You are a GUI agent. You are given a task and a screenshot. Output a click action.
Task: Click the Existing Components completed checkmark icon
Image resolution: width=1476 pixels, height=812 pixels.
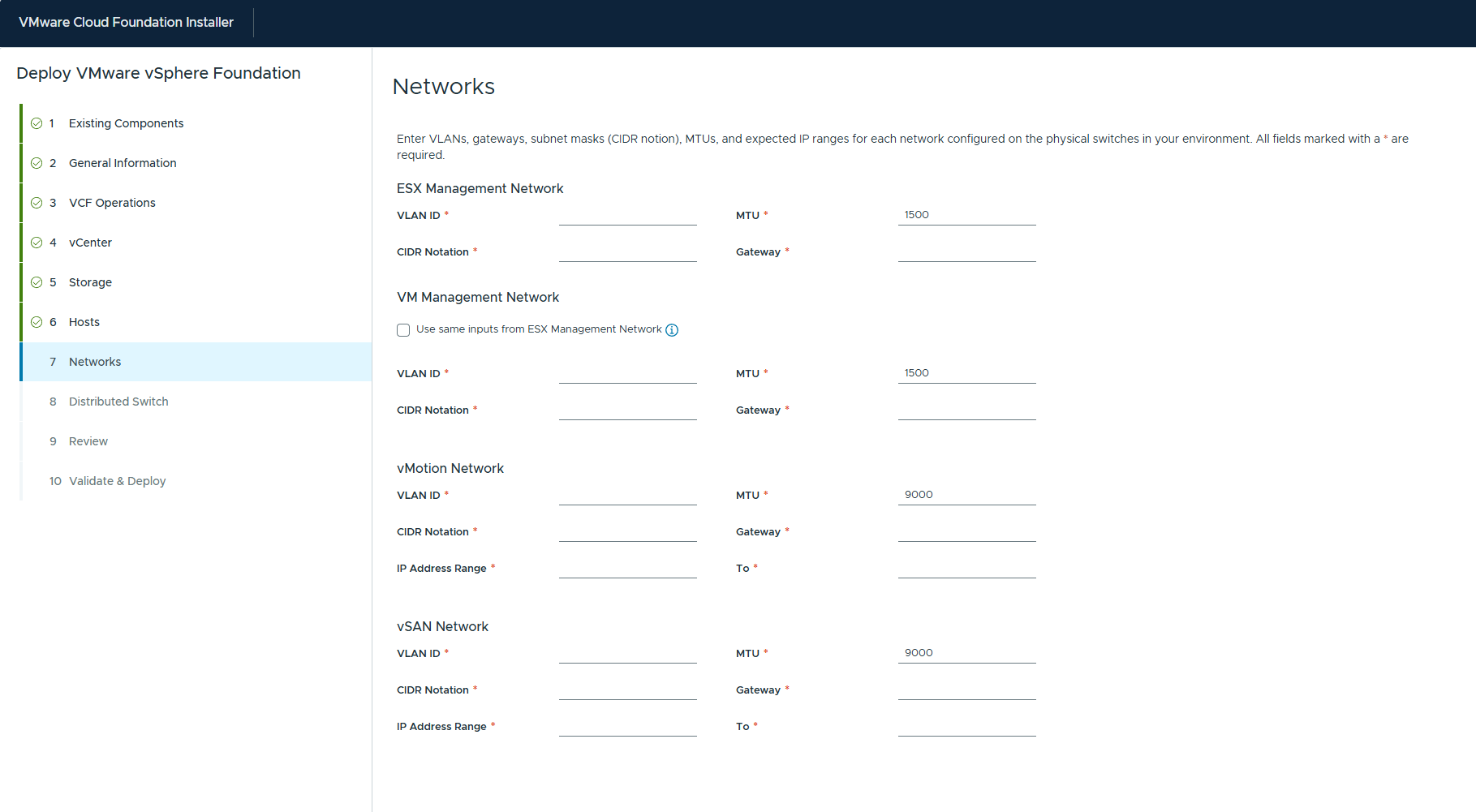37,123
